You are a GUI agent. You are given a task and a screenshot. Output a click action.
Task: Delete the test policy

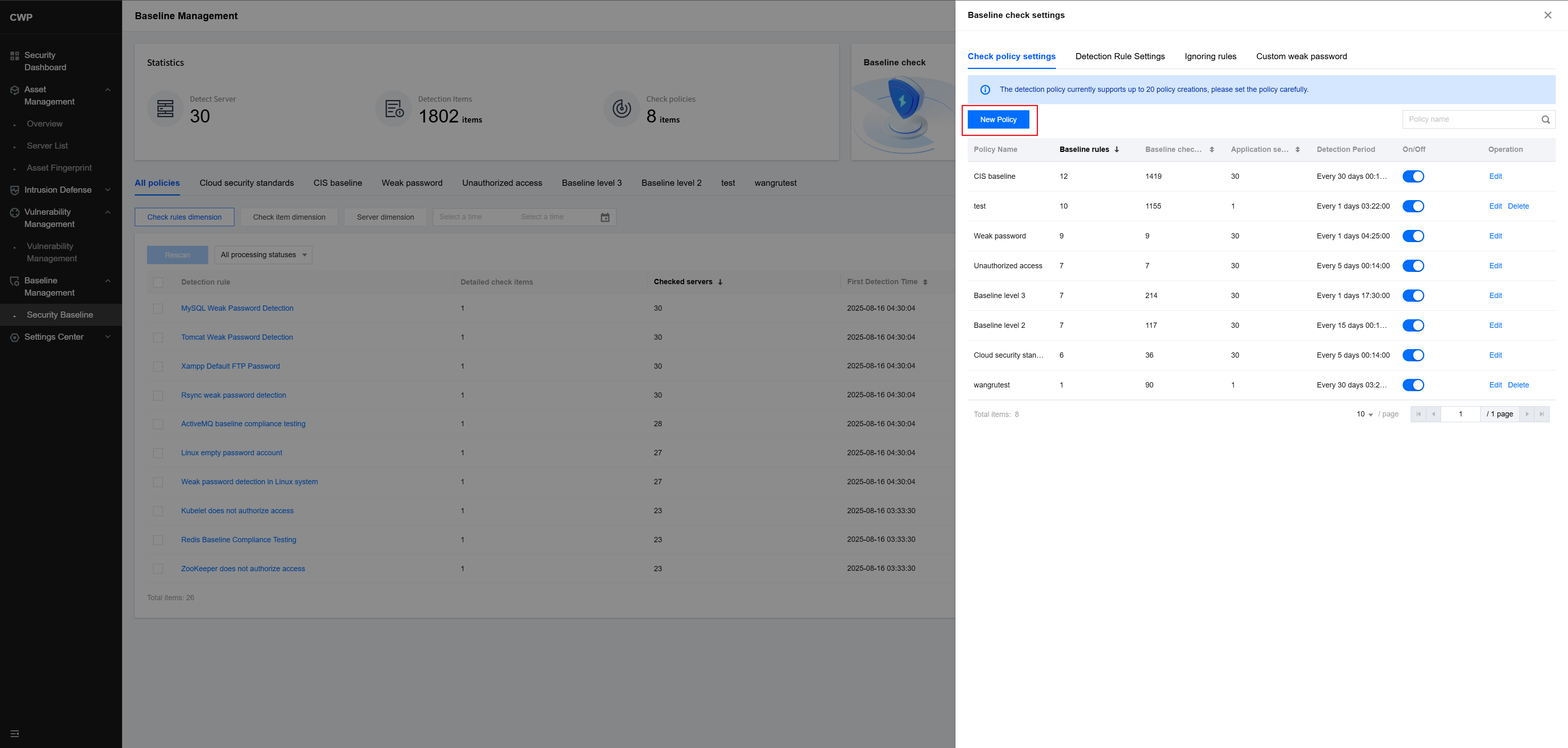[x=1518, y=206]
